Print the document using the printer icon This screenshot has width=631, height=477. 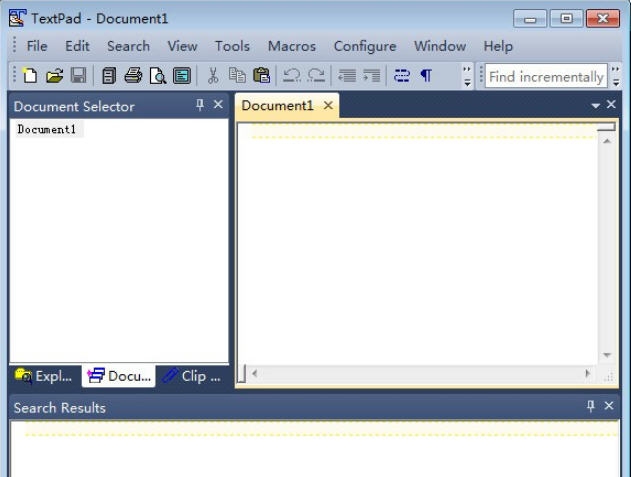[133, 76]
